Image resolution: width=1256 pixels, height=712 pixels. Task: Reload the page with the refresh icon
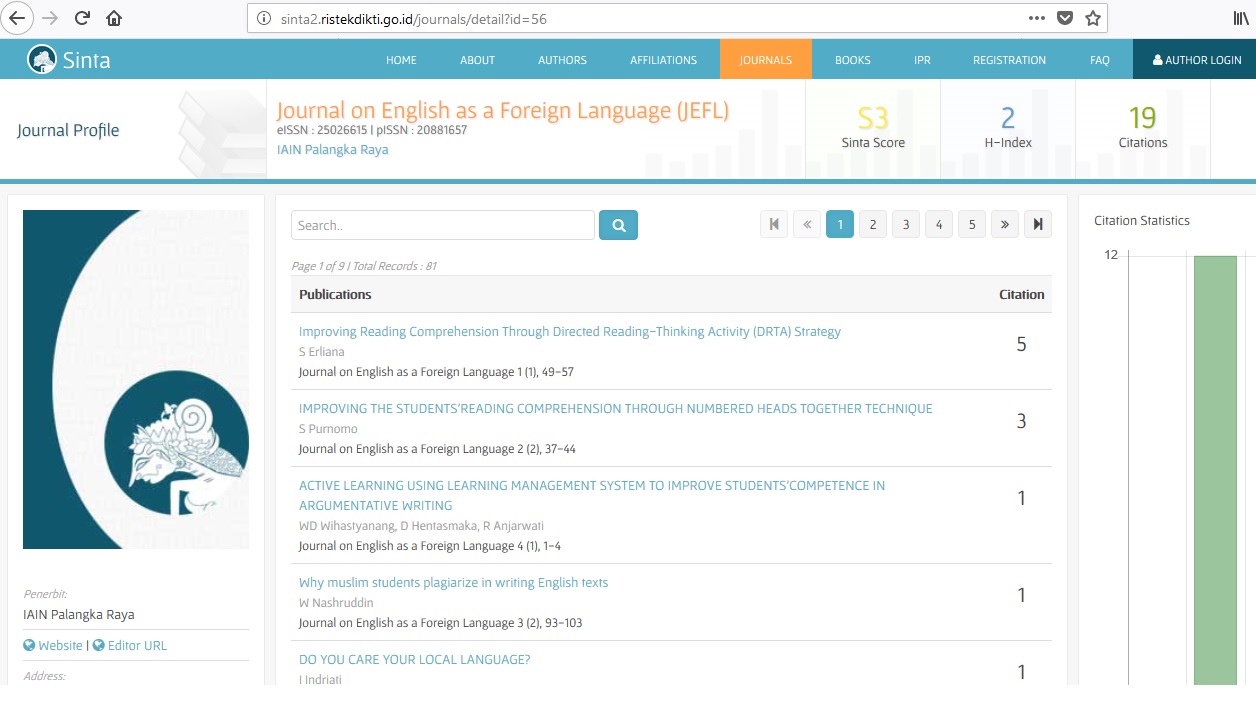pyautogui.click(x=82, y=18)
